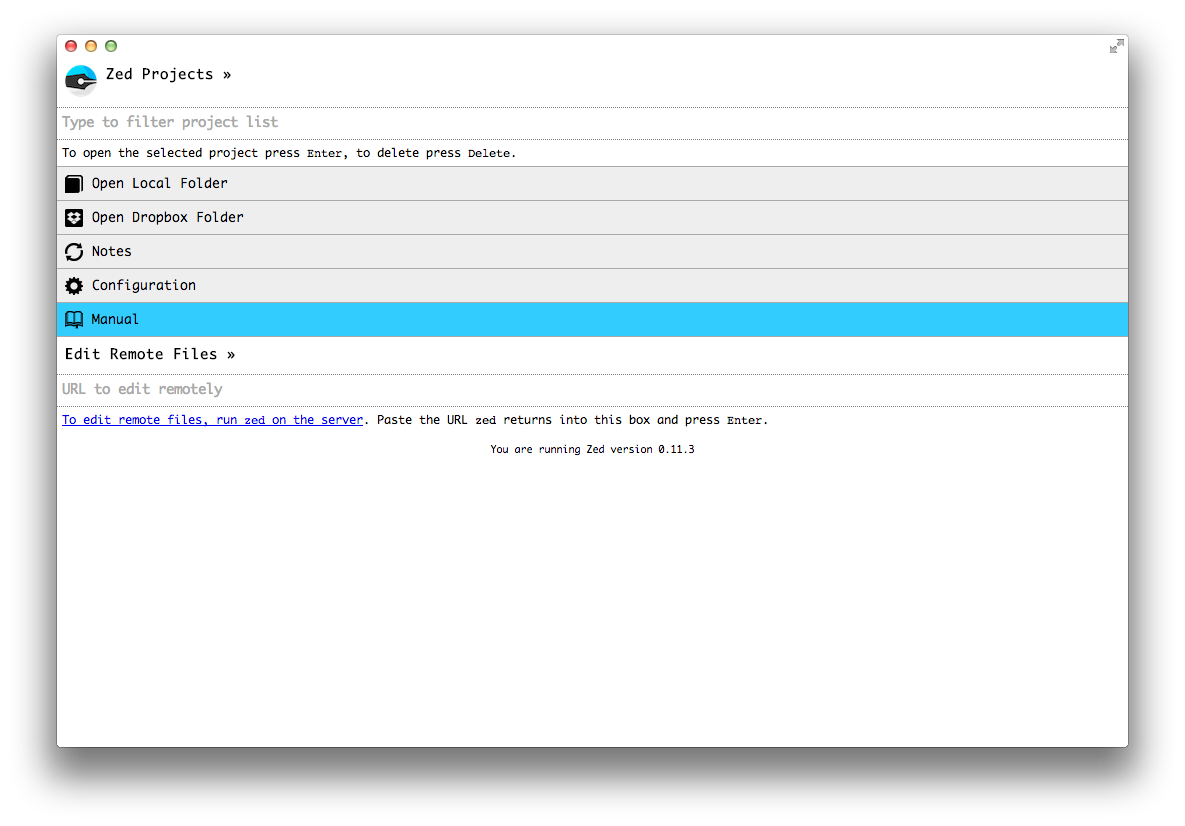Open the "Configuration" project label

[x=144, y=286]
